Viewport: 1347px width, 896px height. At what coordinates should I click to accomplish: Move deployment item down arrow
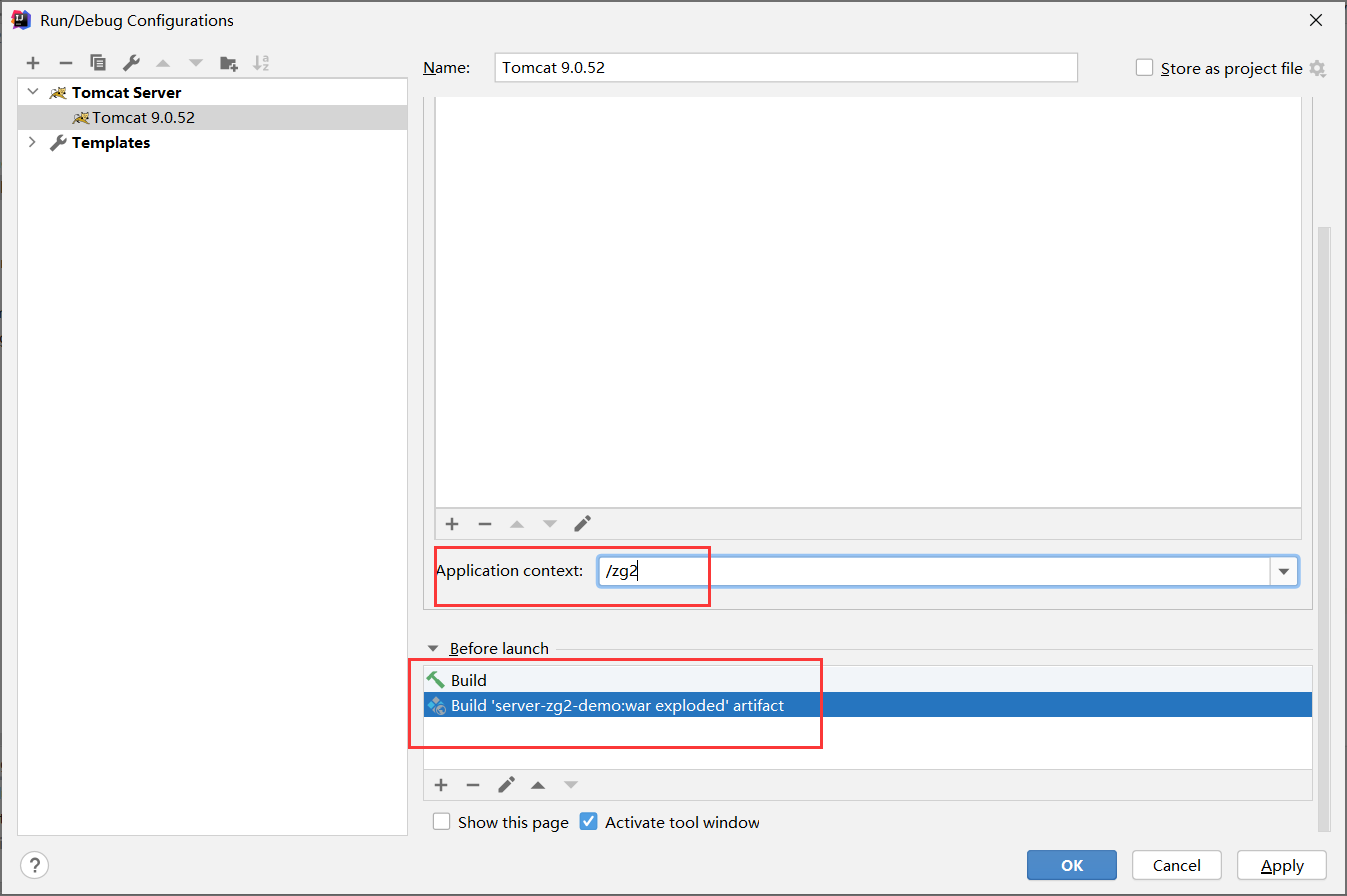pos(550,524)
